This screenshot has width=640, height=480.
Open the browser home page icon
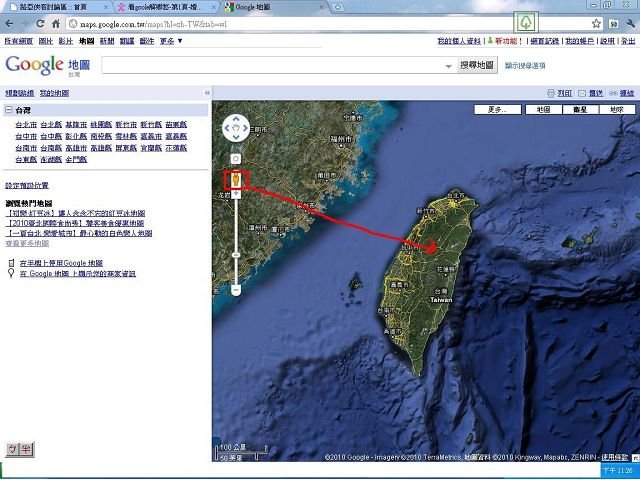56,24
